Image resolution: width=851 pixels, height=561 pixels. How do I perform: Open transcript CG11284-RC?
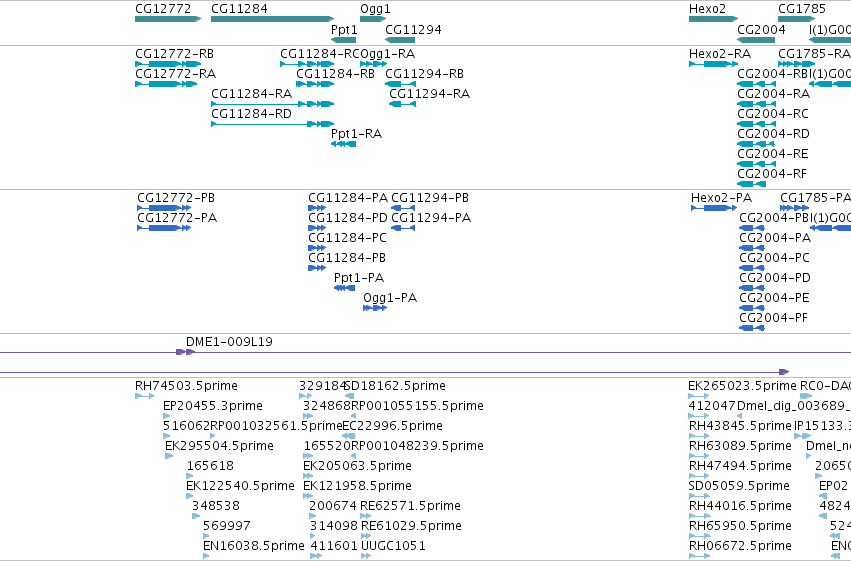point(307,64)
